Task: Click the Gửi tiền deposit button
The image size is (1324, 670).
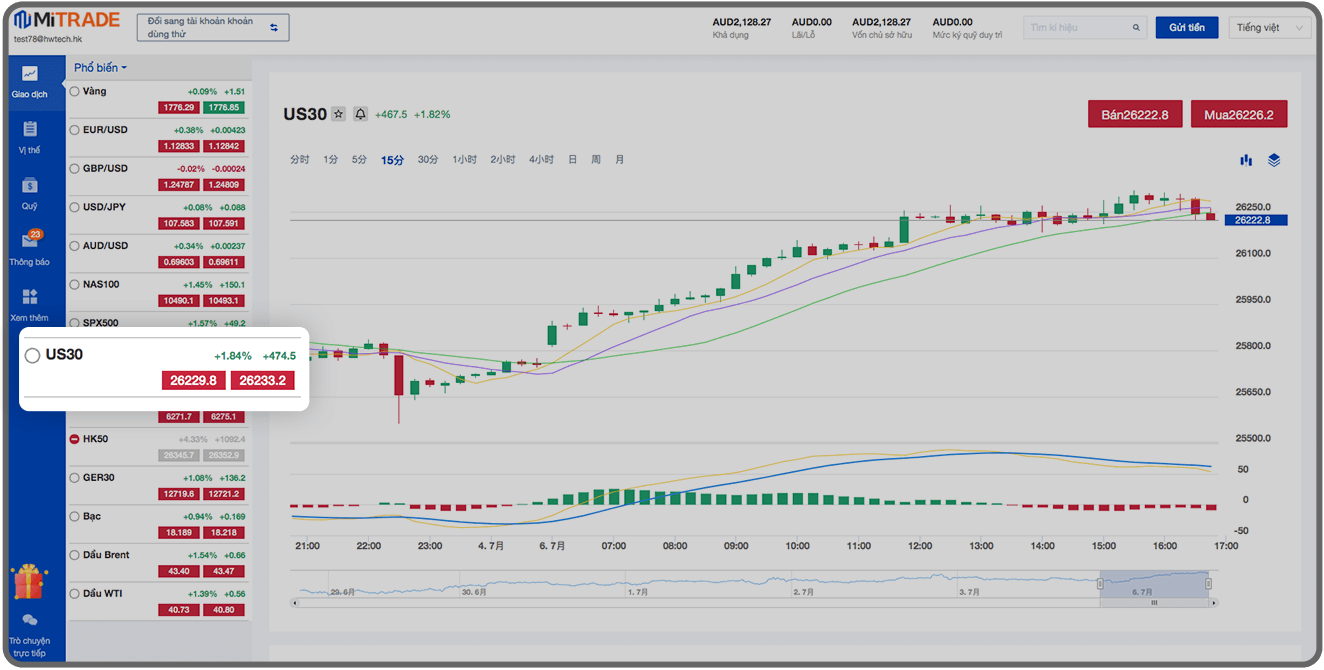Action: 1186,28
